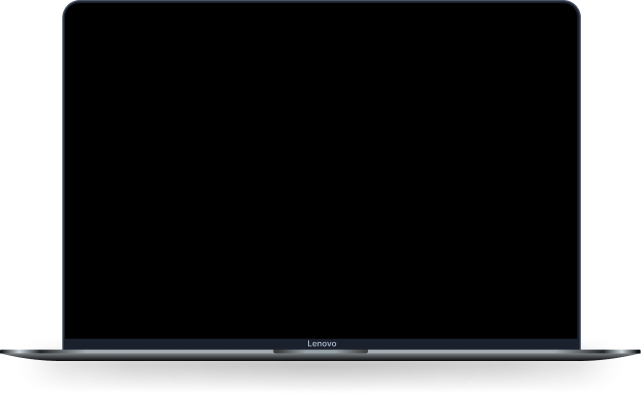Click the top-right rounded corner of the display
The height and width of the screenshot is (396, 641).
573,8
